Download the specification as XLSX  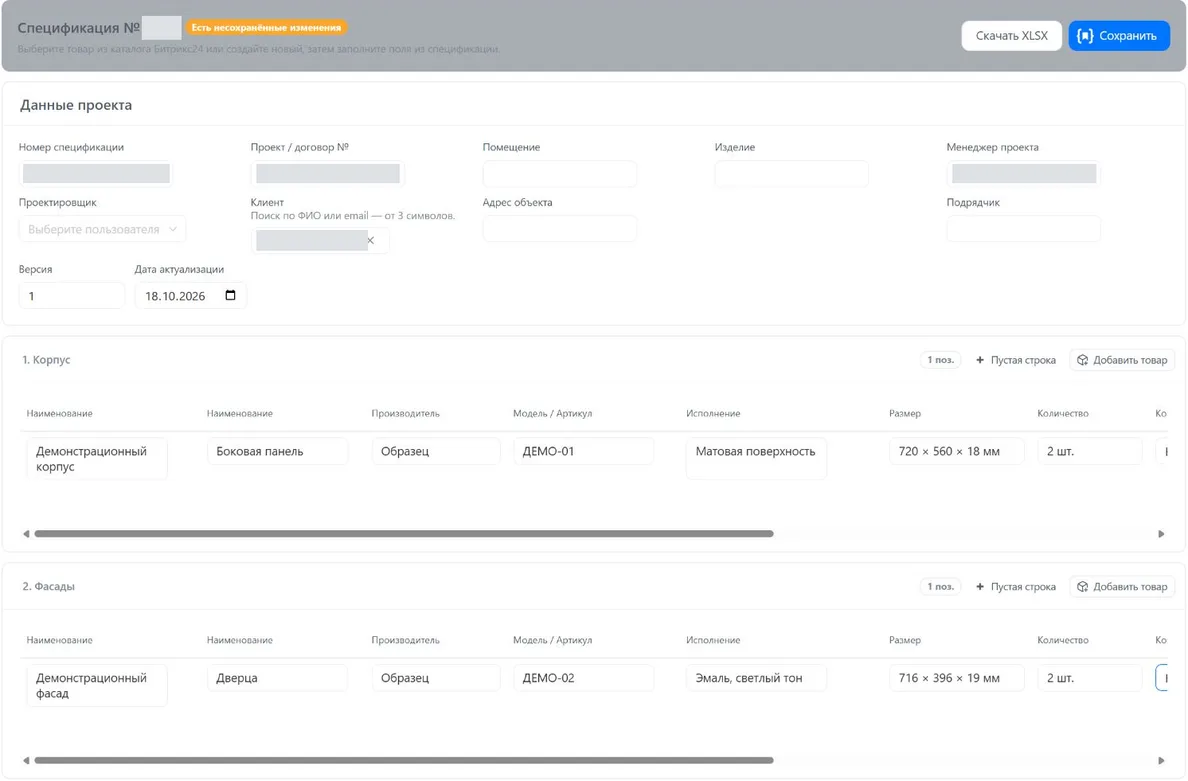[1011, 36]
